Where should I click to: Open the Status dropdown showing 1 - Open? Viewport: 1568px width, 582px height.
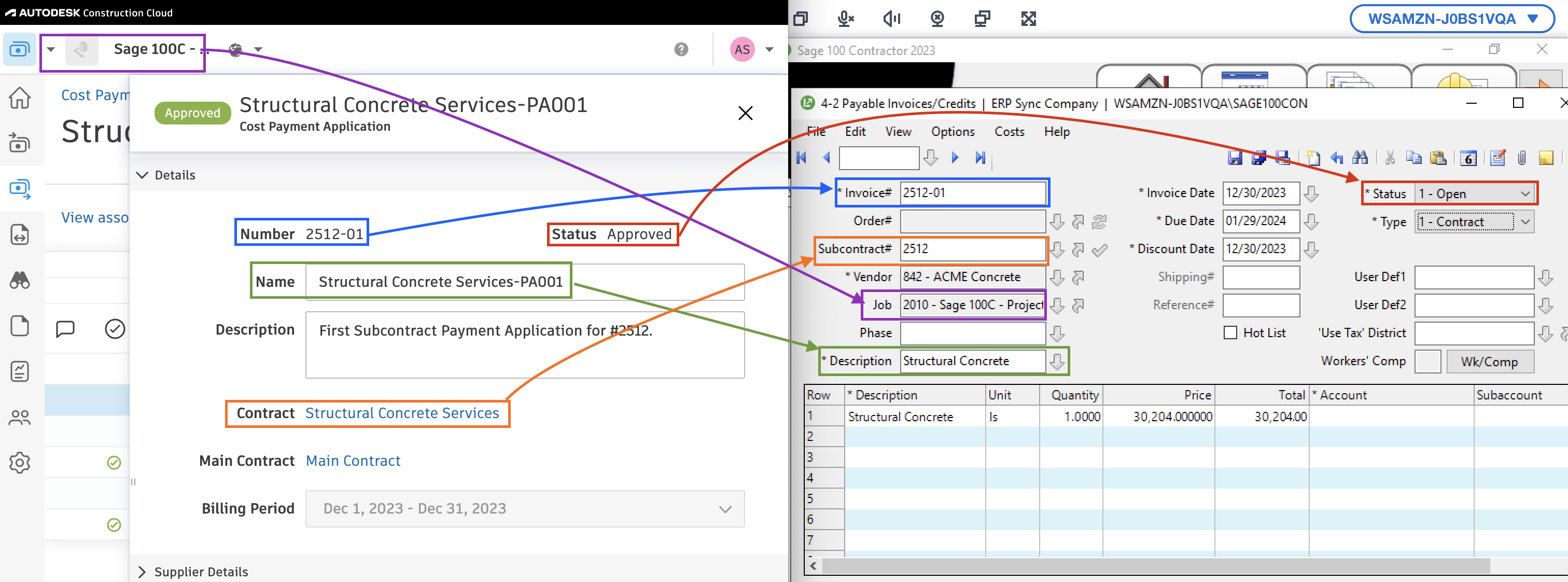pos(1474,193)
